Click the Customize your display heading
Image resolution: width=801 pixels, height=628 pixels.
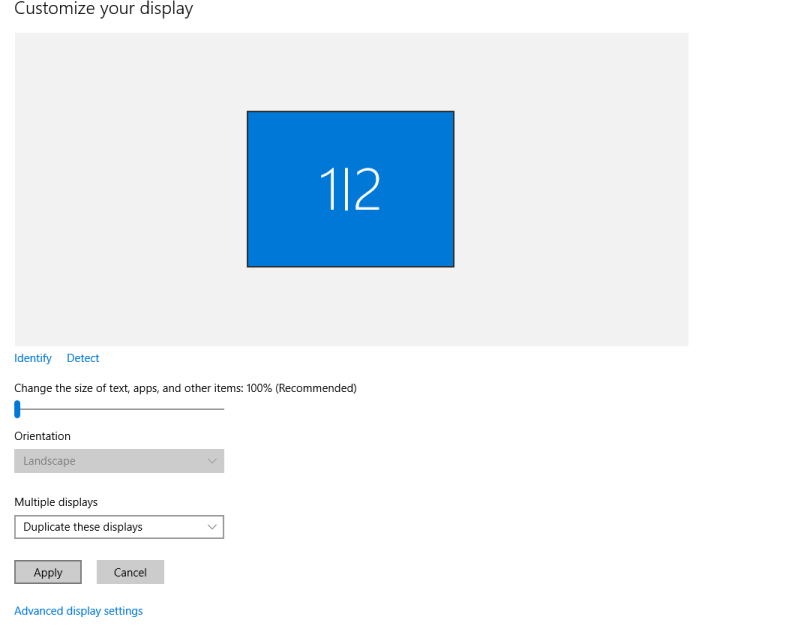(x=104, y=9)
